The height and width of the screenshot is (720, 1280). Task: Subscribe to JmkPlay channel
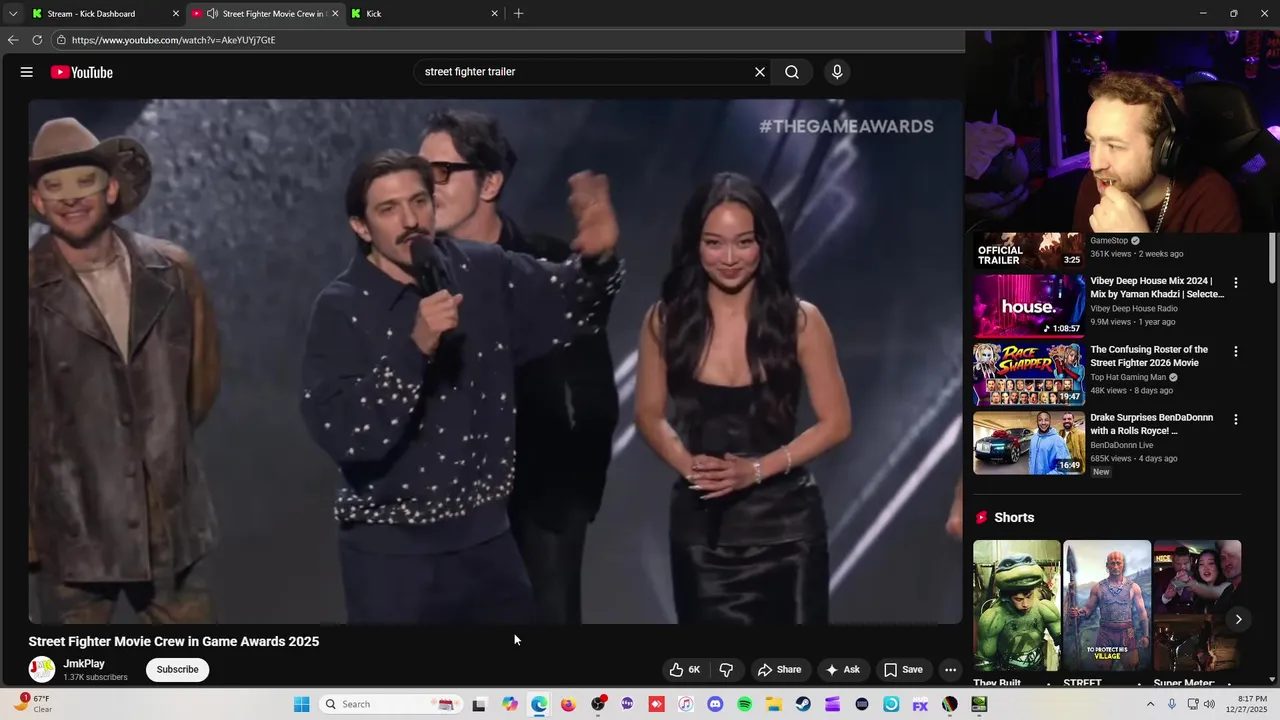coord(177,670)
